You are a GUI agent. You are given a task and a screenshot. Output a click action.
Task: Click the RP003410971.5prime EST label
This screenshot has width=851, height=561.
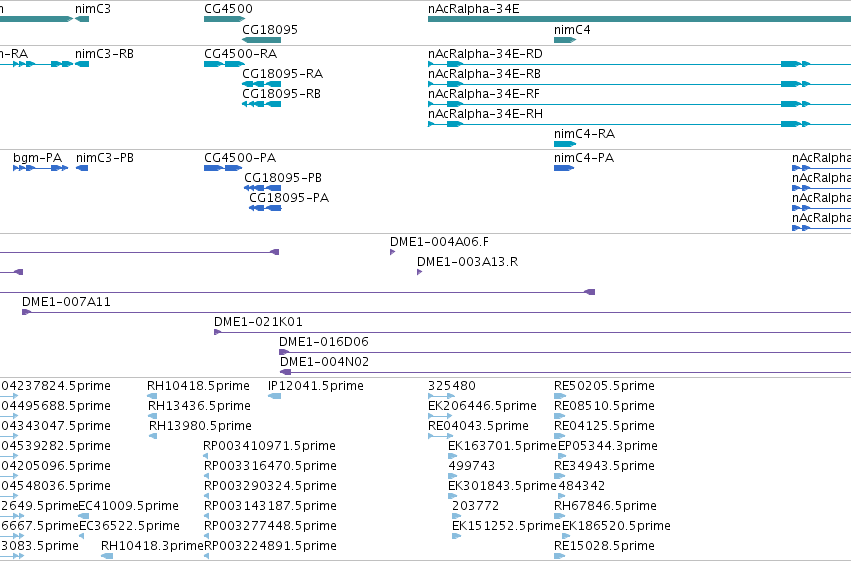click(x=269, y=447)
